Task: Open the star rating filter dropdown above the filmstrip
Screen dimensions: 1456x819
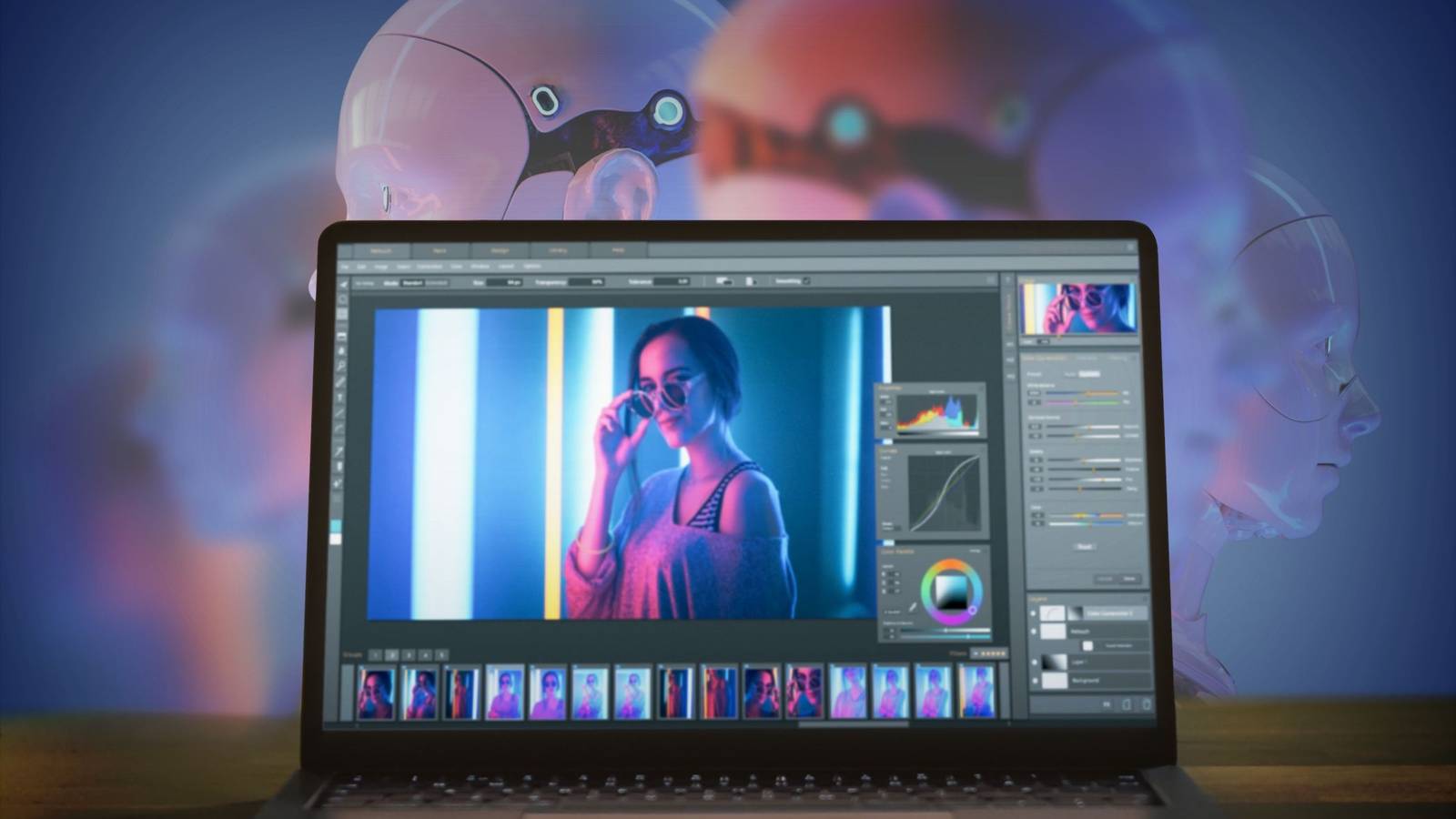Action: 989,653
